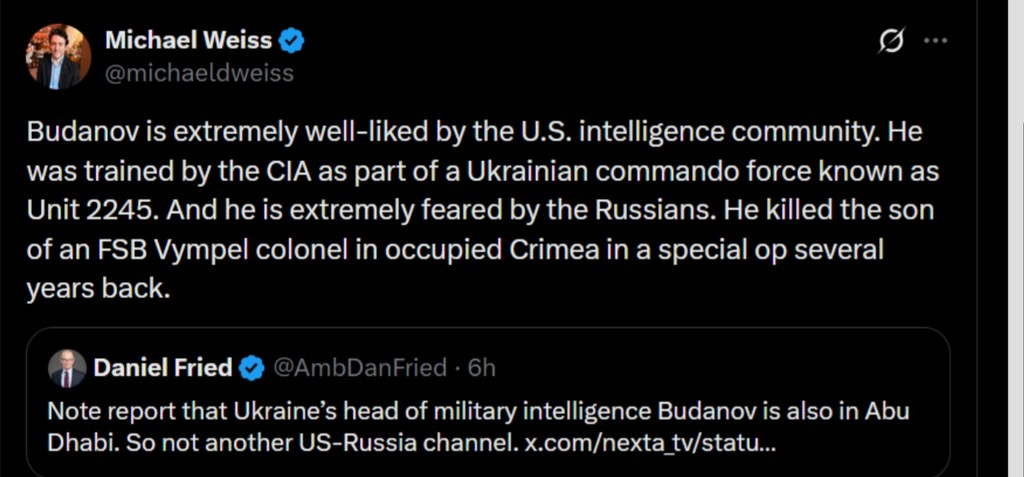Image resolution: width=1024 pixels, height=477 pixels.
Task: Open the Daniel Fried name in quote
Action: point(164,369)
